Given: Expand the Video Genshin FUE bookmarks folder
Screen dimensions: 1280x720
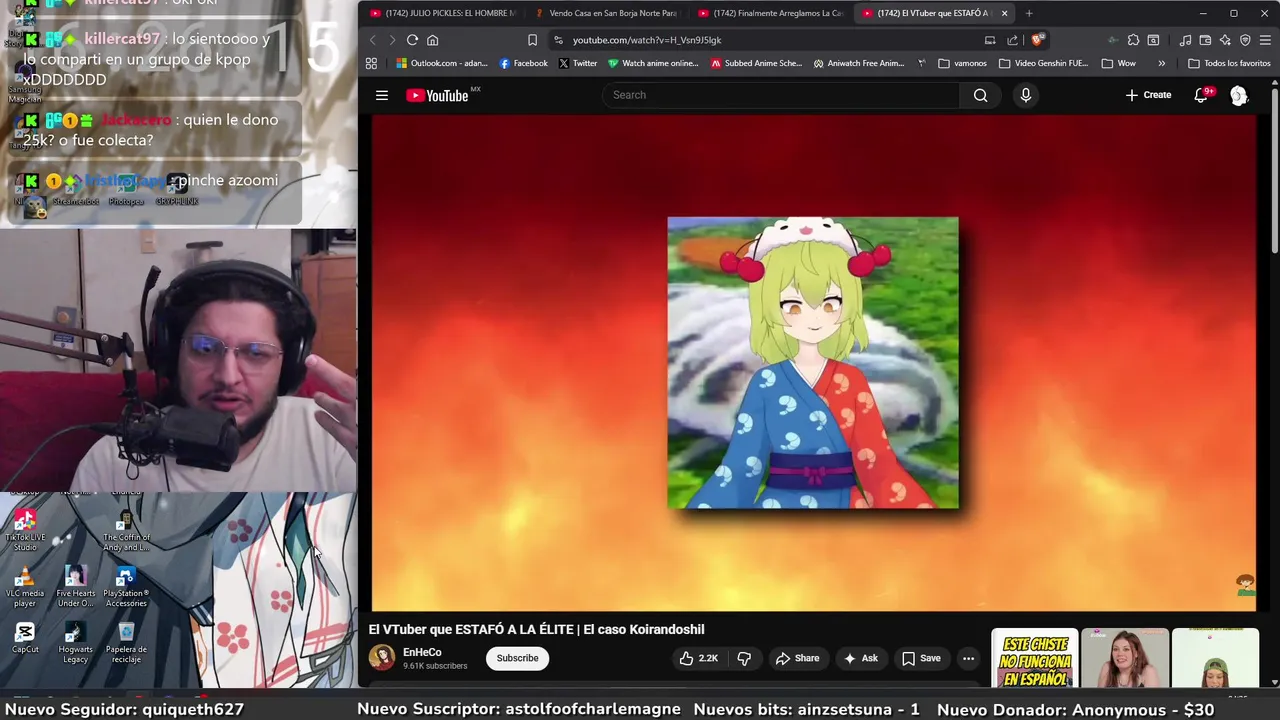Looking at the screenshot, I should pyautogui.click(x=1043, y=63).
